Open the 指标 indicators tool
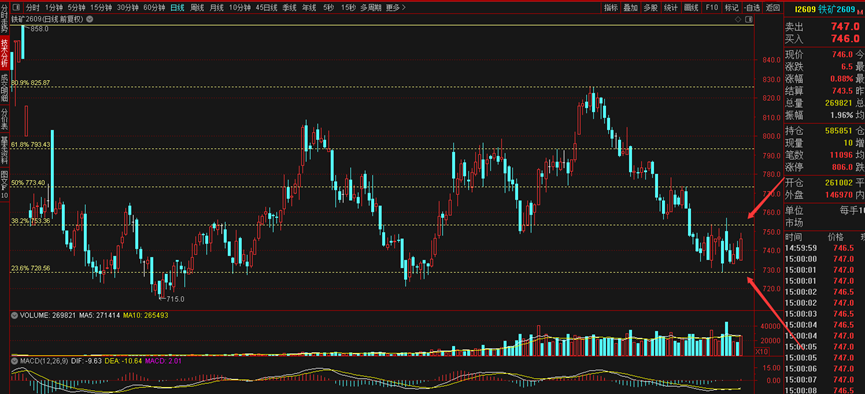The width and height of the screenshot is (865, 394). coord(611,8)
